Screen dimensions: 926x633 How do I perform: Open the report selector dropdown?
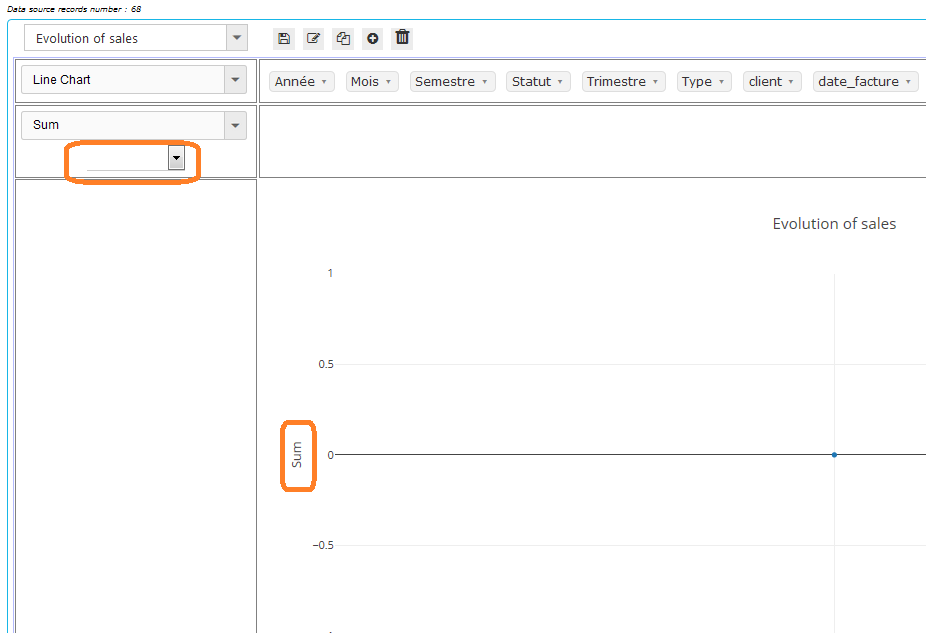point(237,37)
